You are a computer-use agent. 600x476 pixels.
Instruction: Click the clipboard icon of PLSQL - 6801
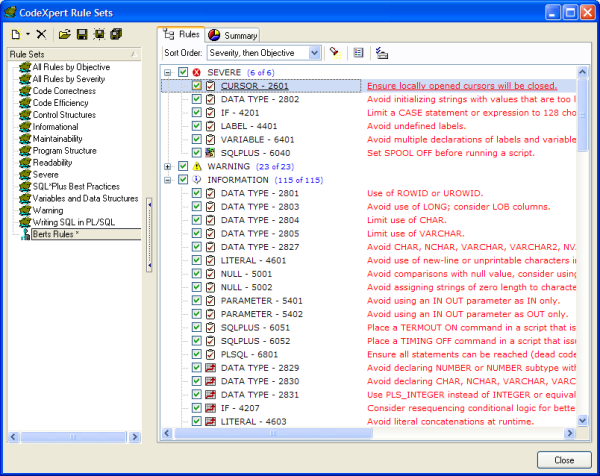pos(210,354)
